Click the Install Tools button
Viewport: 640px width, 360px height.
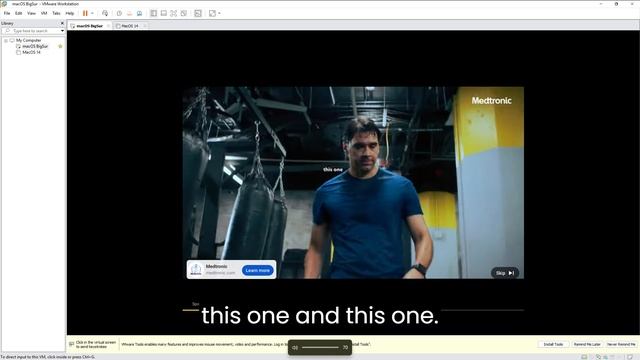pos(553,344)
